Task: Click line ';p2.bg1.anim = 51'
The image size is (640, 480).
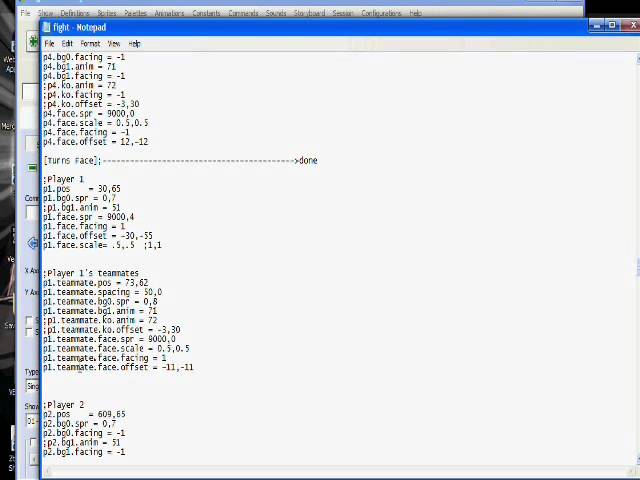Action: tap(82, 442)
